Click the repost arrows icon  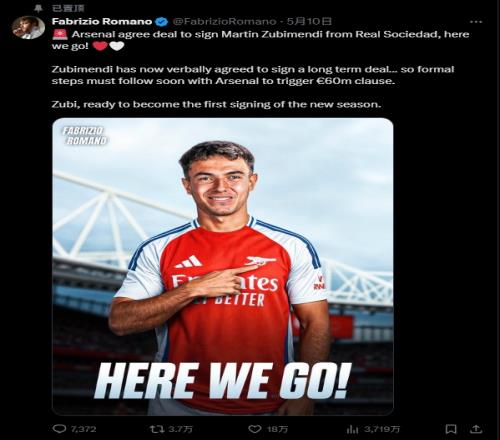(156, 429)
